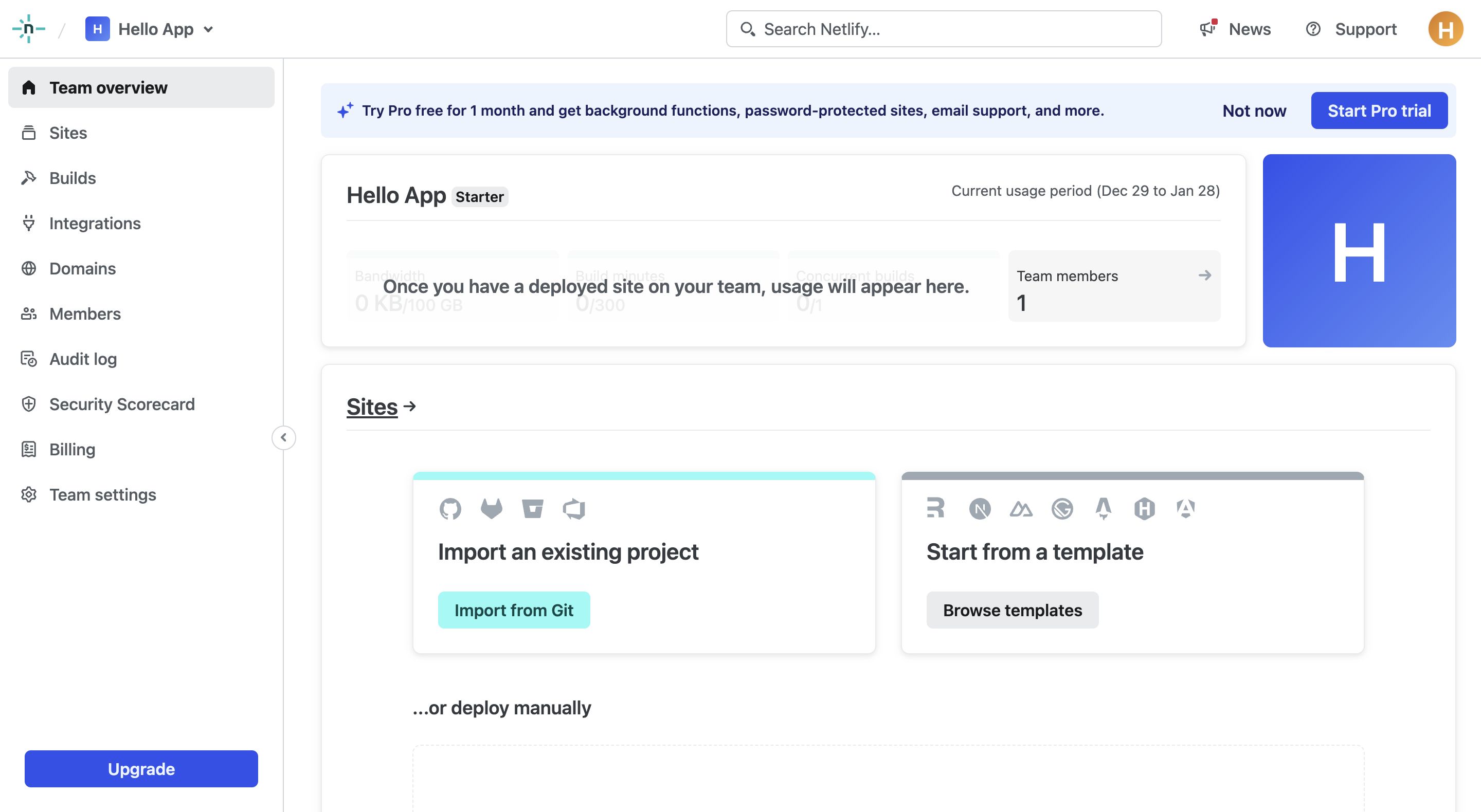Click the Members people icon
Image resolution: width=1481 pixels, height=812 pixels.
pos(29,314)
